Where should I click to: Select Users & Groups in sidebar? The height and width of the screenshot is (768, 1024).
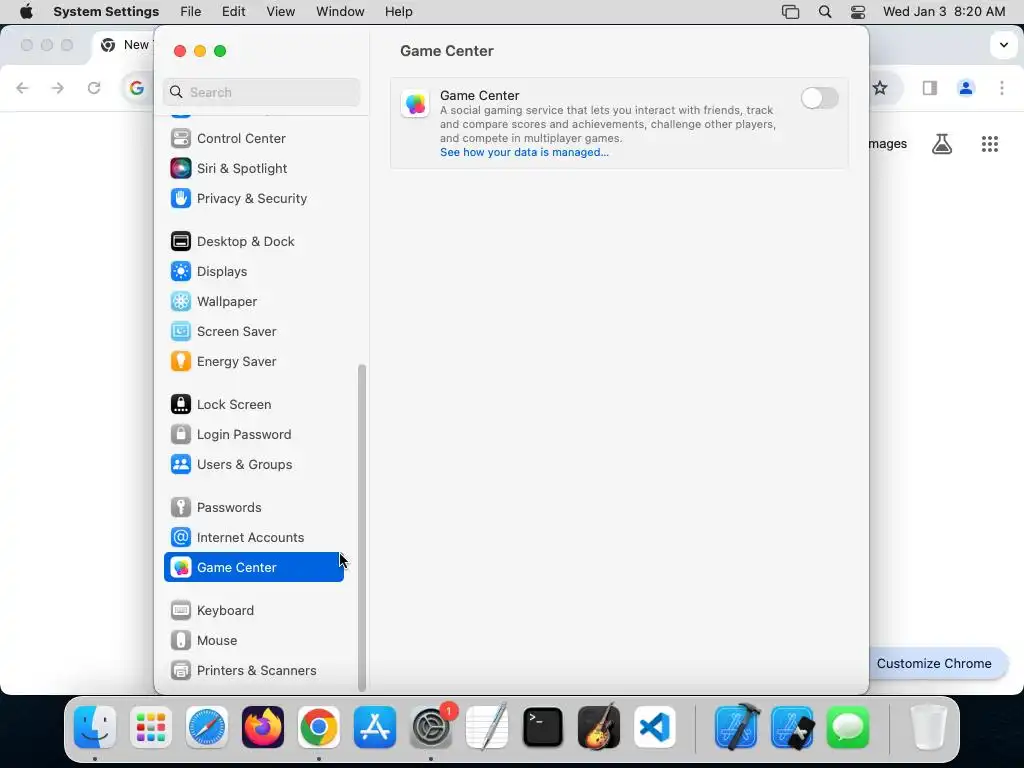pyautogui.click(x=254, y=465)
